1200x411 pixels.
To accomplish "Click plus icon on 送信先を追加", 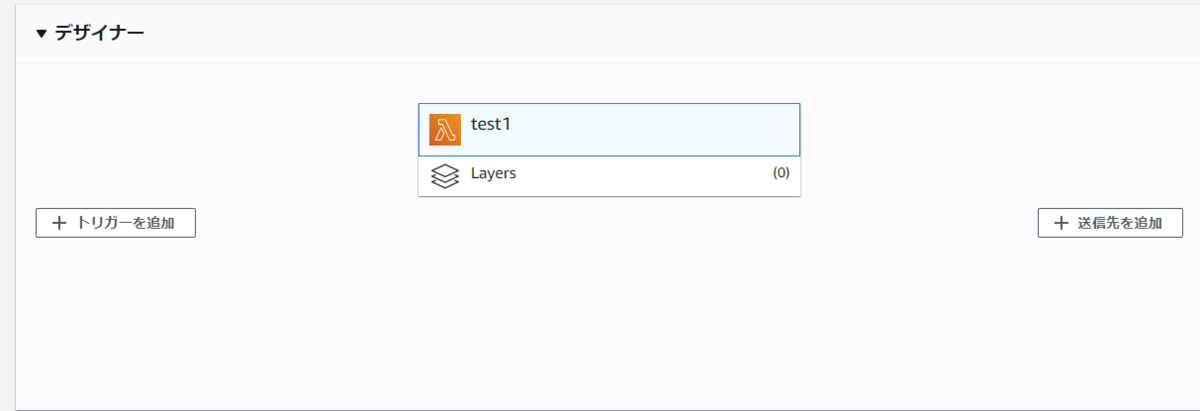I will (x=1061, y=223).
